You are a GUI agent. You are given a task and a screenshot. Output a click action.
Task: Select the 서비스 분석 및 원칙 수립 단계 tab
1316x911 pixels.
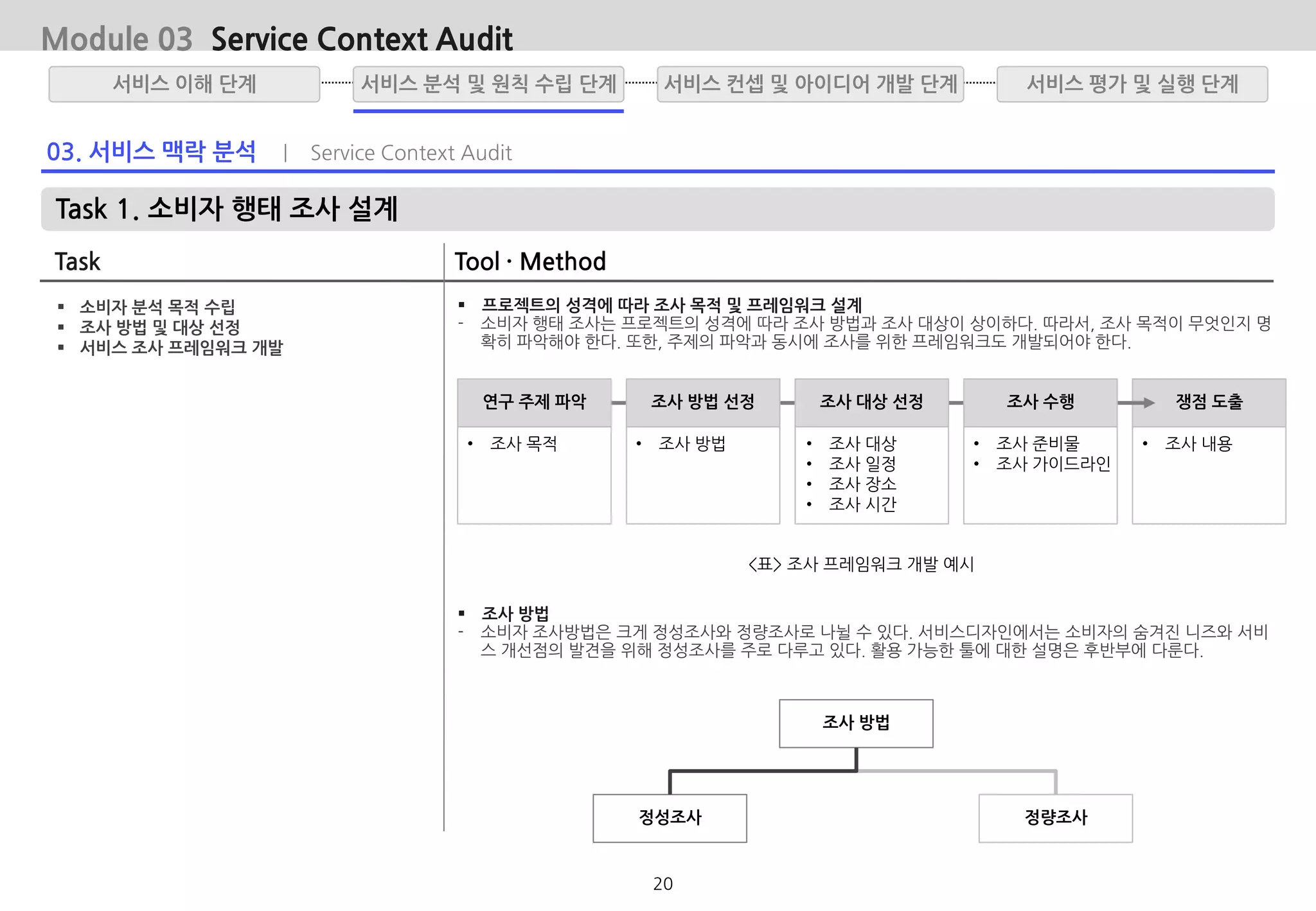pyautogui.click(x=488, y=84)
